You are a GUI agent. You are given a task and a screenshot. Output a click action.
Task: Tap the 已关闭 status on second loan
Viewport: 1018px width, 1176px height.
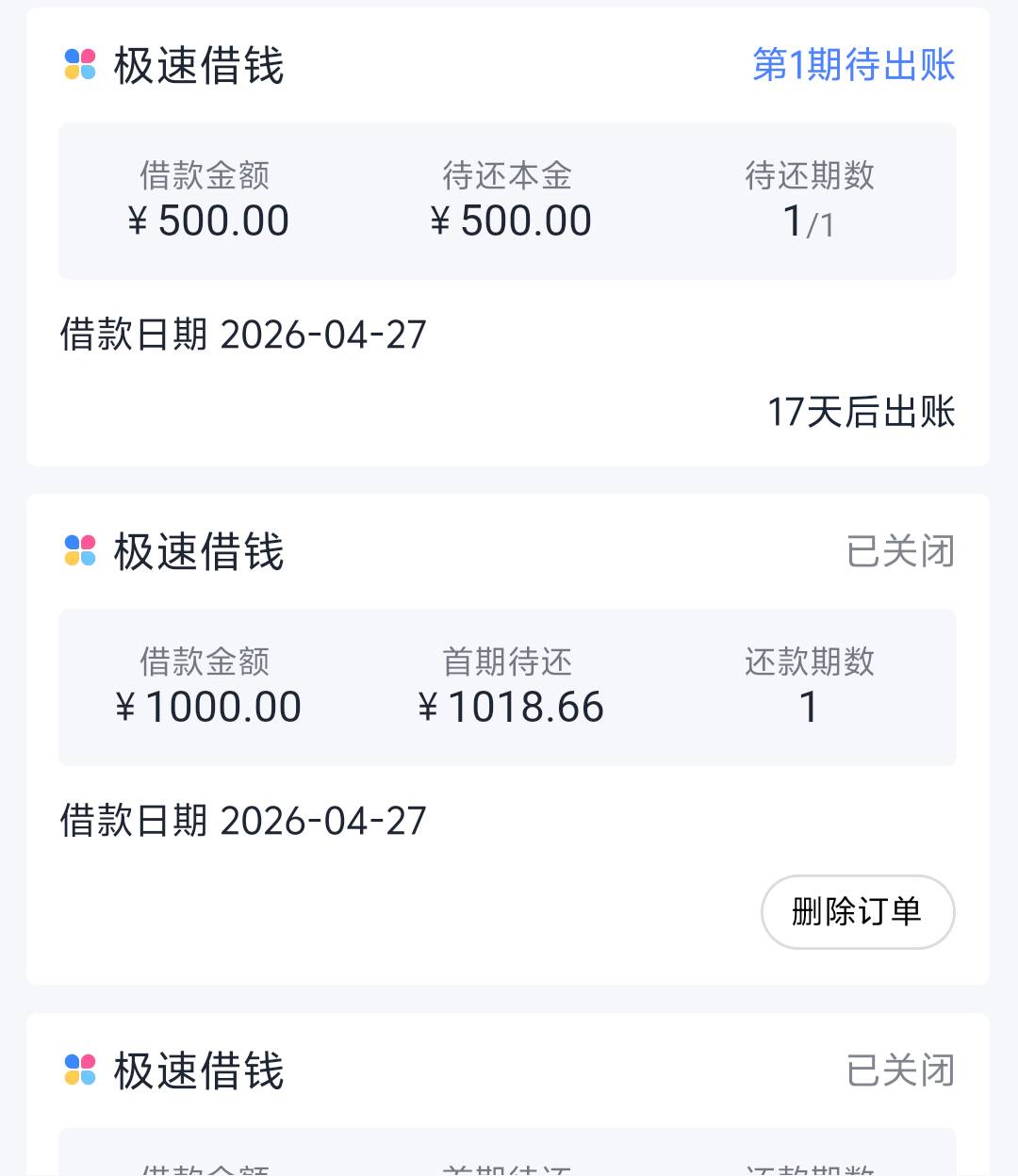[900, 551]
